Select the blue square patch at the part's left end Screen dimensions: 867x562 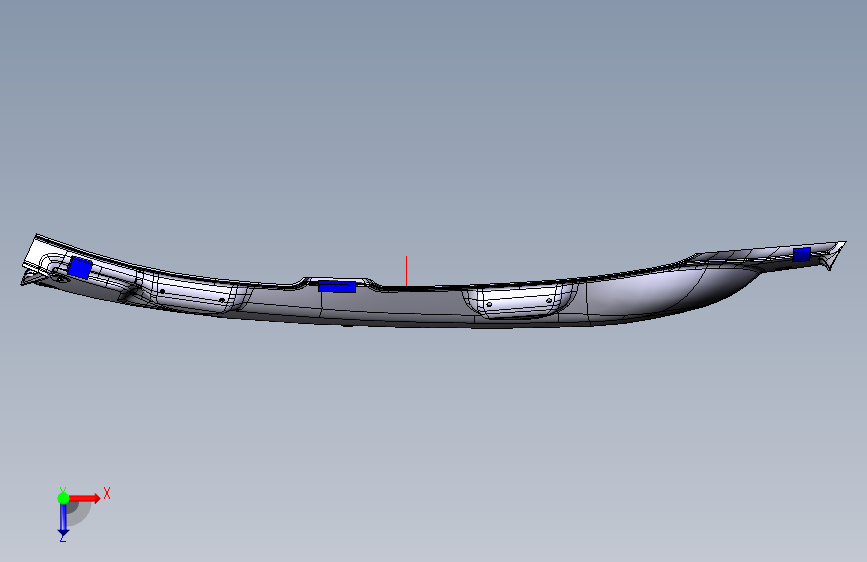click(x=80, y=268)
